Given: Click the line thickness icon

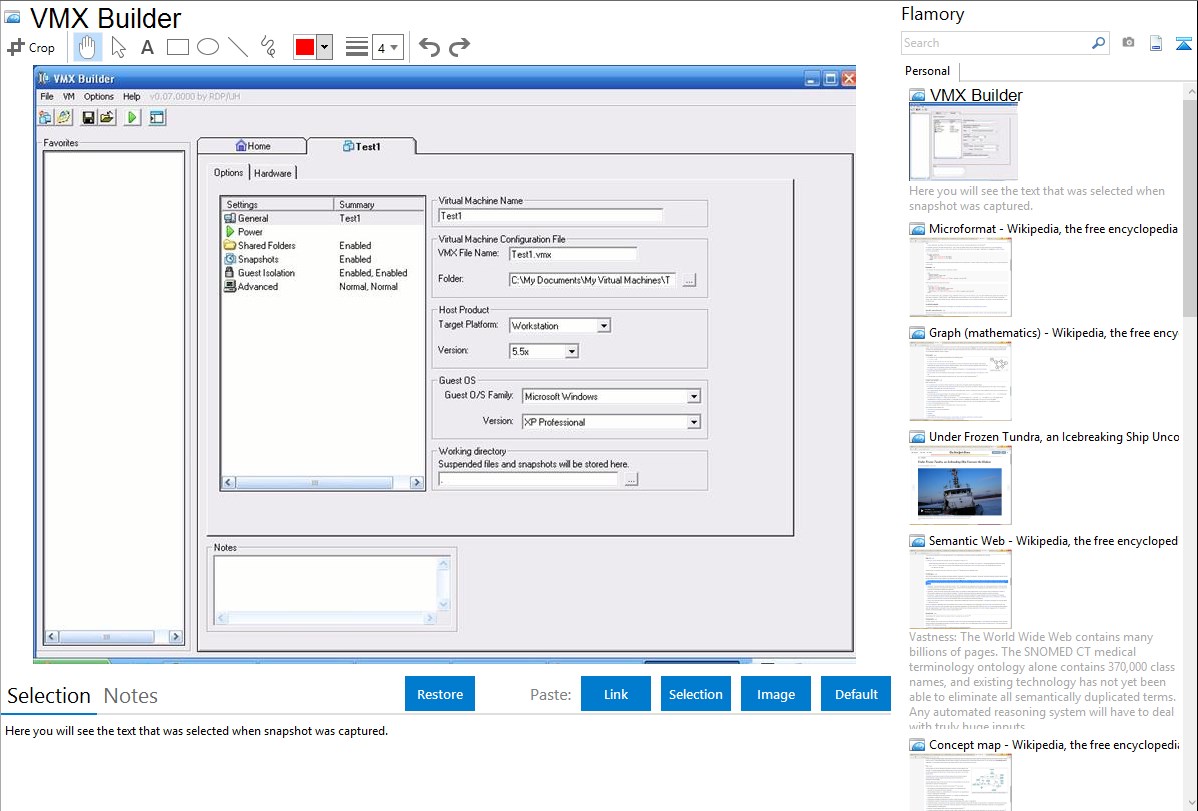Looking at the screenshot, I should [356, 47].
